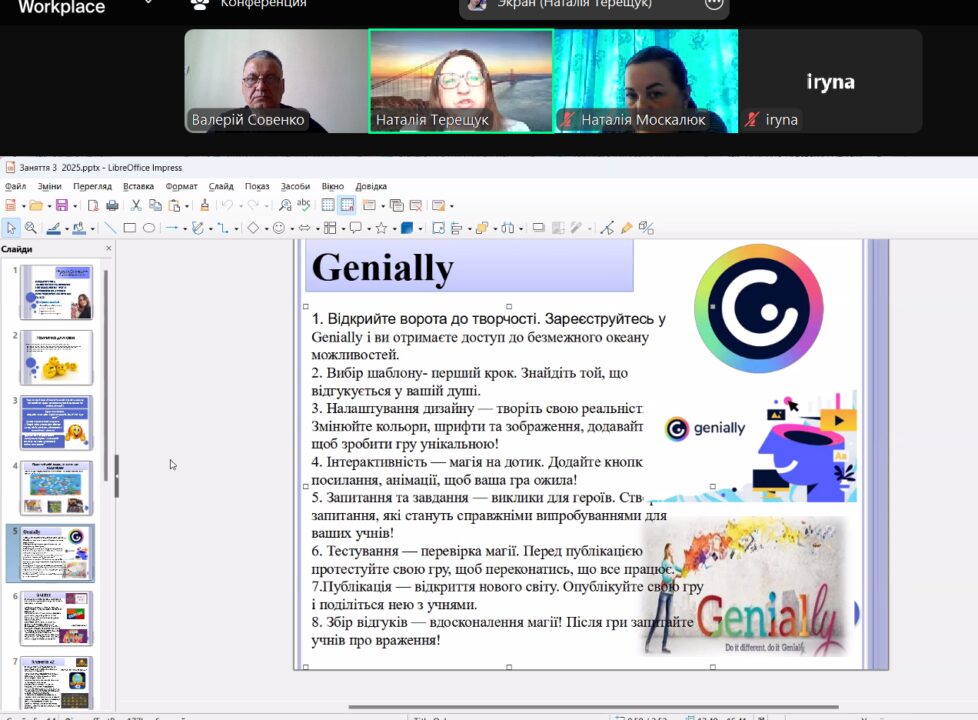Select the Insert Line tool
Viewport: 978px width, 720px height.
(x=110, y=228)
